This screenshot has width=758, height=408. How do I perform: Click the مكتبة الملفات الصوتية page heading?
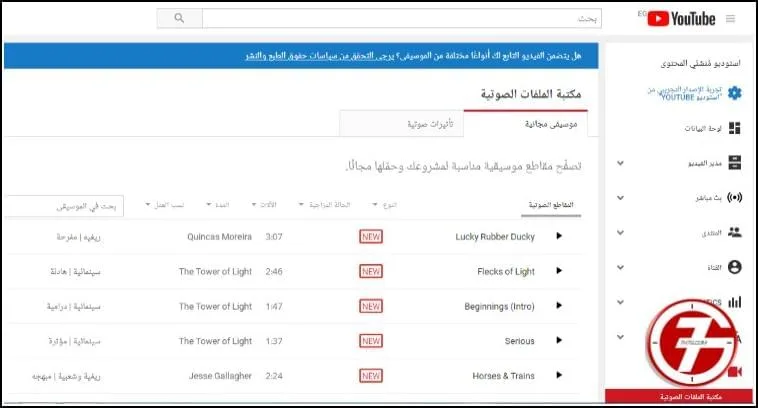tap(531, 94)
